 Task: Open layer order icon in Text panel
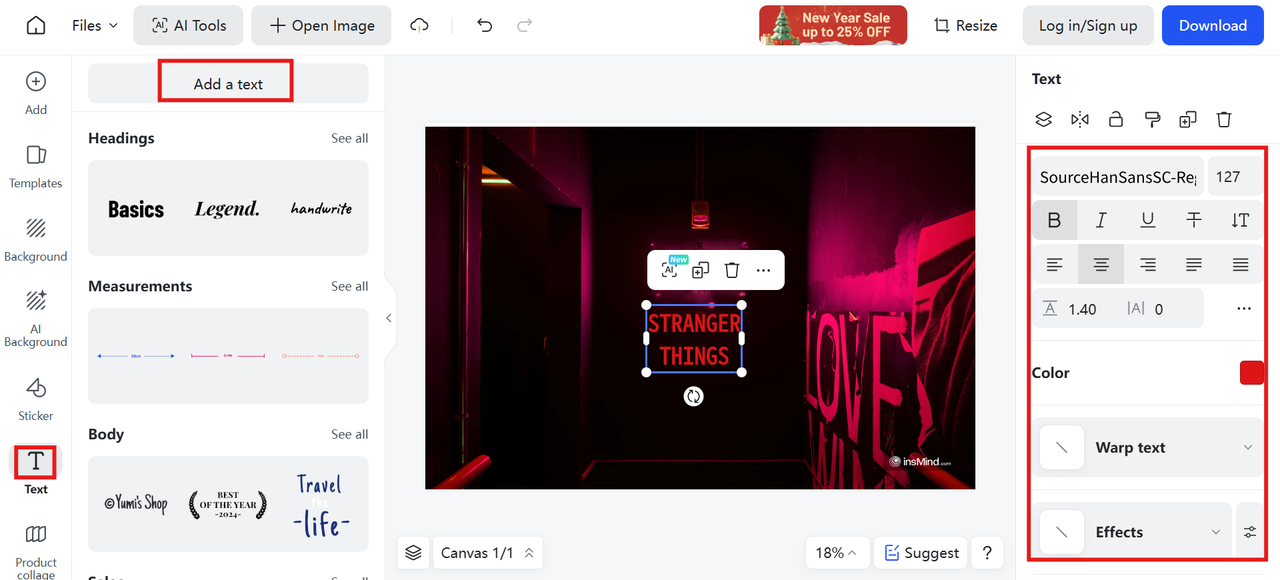click(x=1044, y=119)
